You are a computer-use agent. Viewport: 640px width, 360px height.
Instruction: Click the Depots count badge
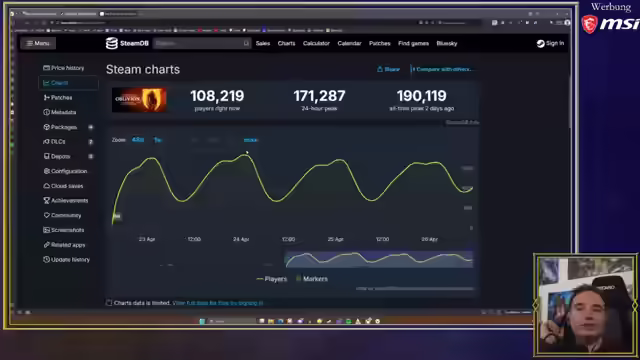(x=91, y=156)
